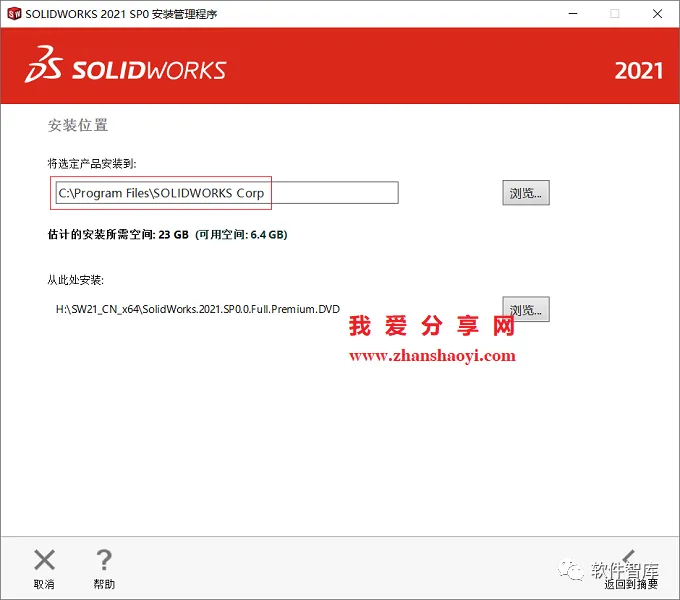The height and width of the screenshot is (600, 680).
Task: Click the 我爱分享网 red watermark text
Action: click(x=432, y=326)
